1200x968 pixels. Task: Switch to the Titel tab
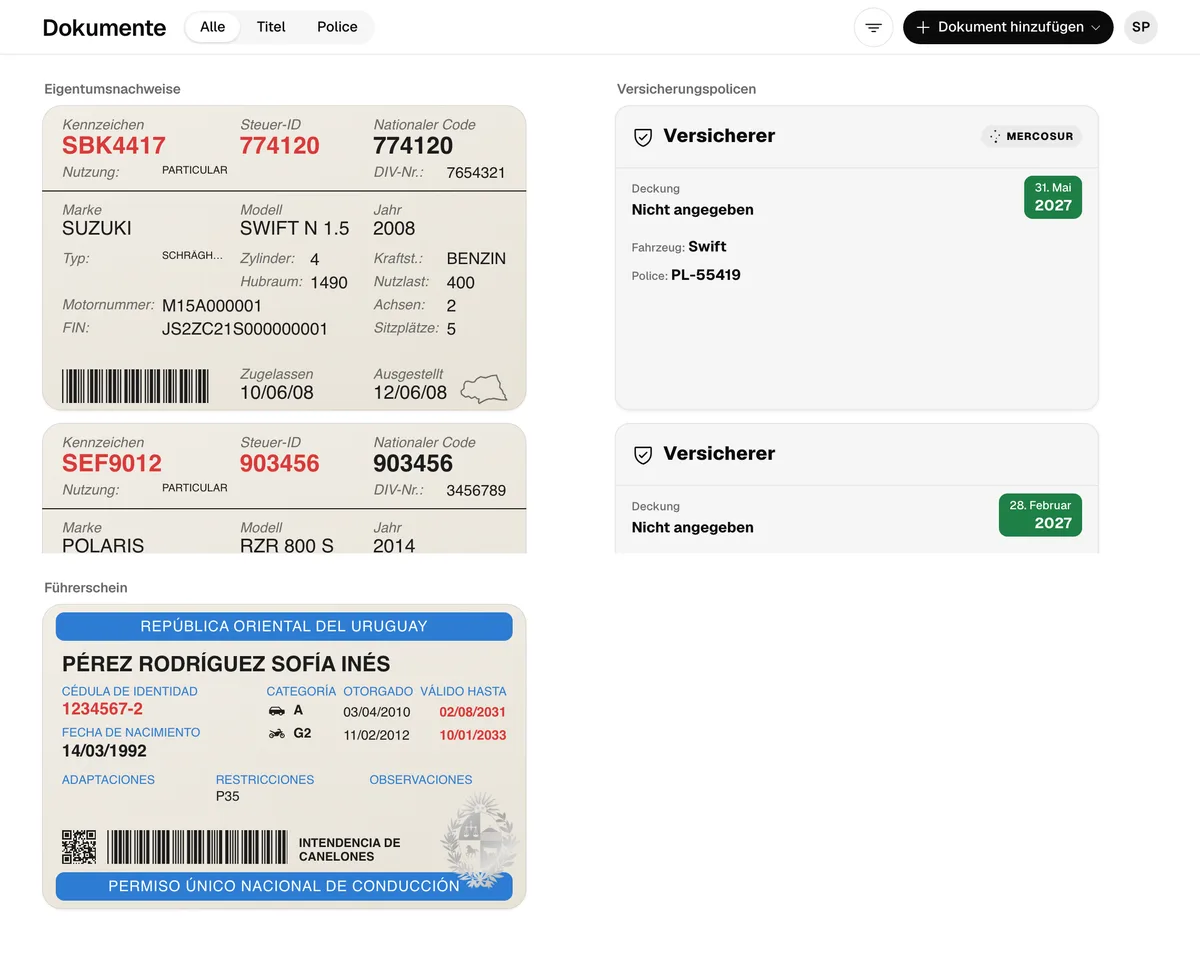(271, 27)
